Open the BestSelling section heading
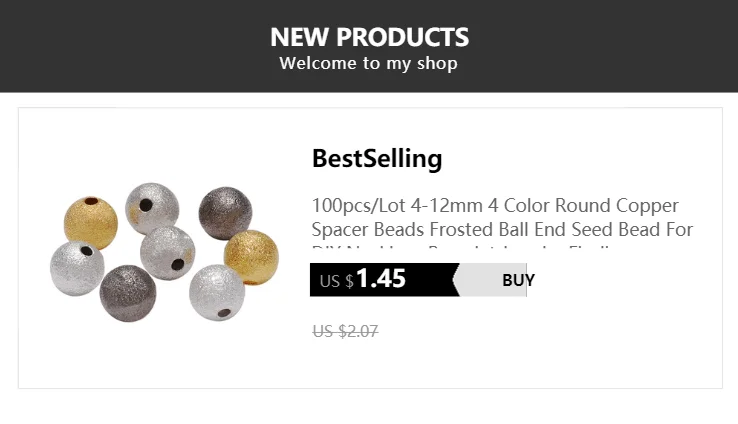This screenshot has width=738, height=424. pyautogui.click(x=377, y=158)
